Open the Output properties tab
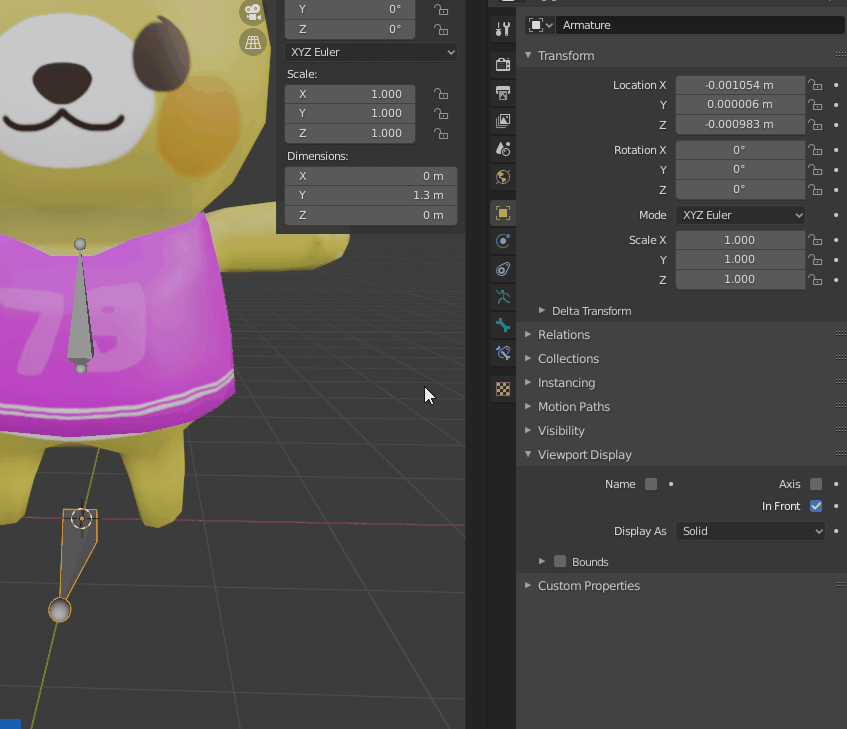The height and width of the screenshot is (729, 847). tap(503, 92)
